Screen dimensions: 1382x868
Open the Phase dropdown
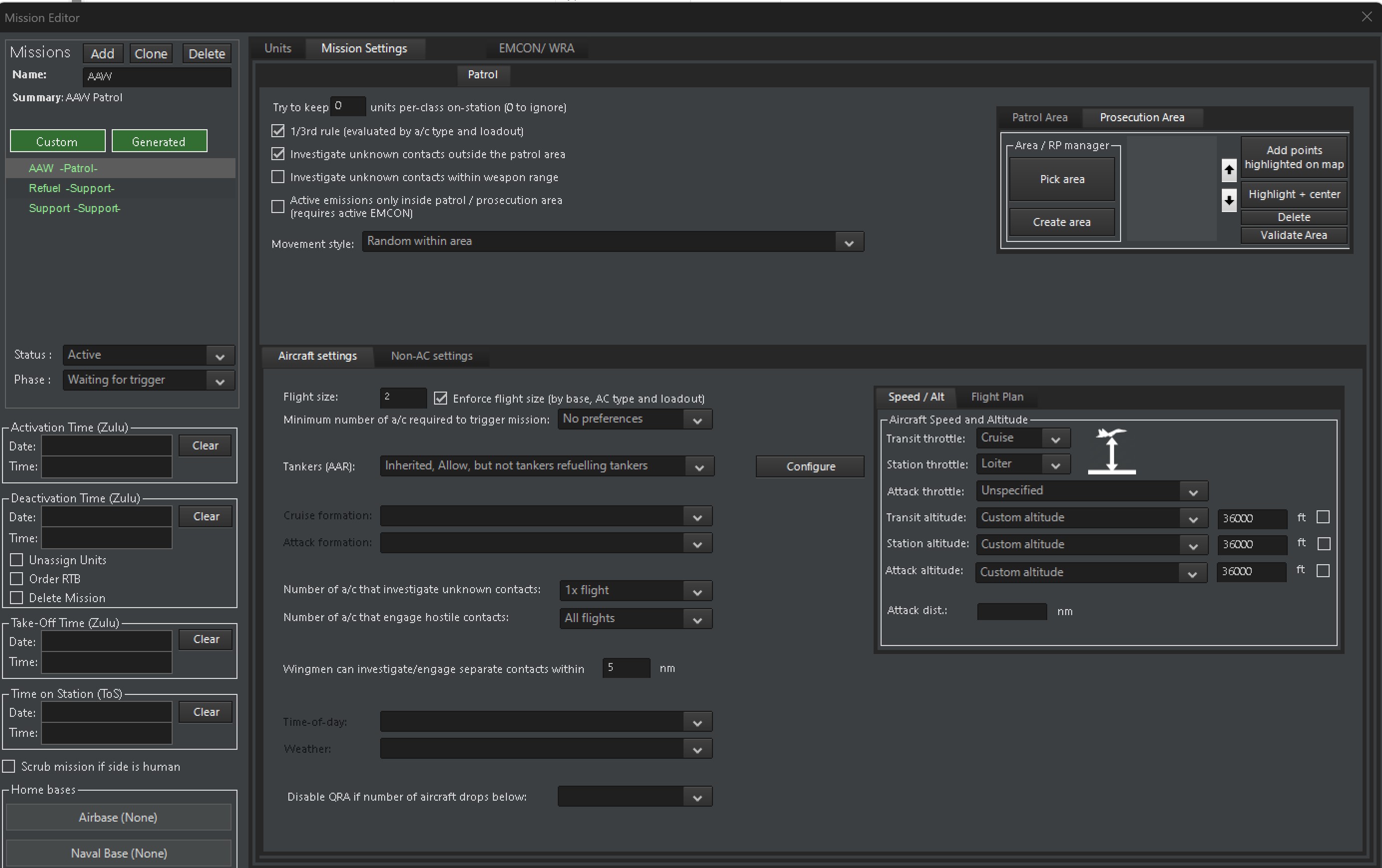[x=149, y=380]
